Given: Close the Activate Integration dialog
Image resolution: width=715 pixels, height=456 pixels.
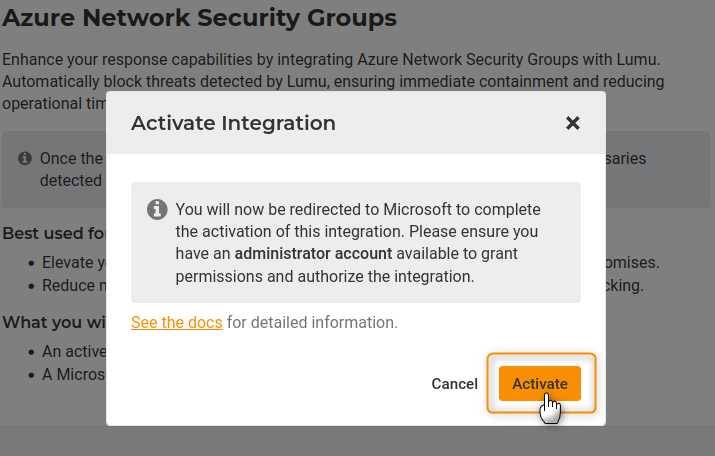Looking at the screenshot, I should pyautogui.click(x=572, y=123).
